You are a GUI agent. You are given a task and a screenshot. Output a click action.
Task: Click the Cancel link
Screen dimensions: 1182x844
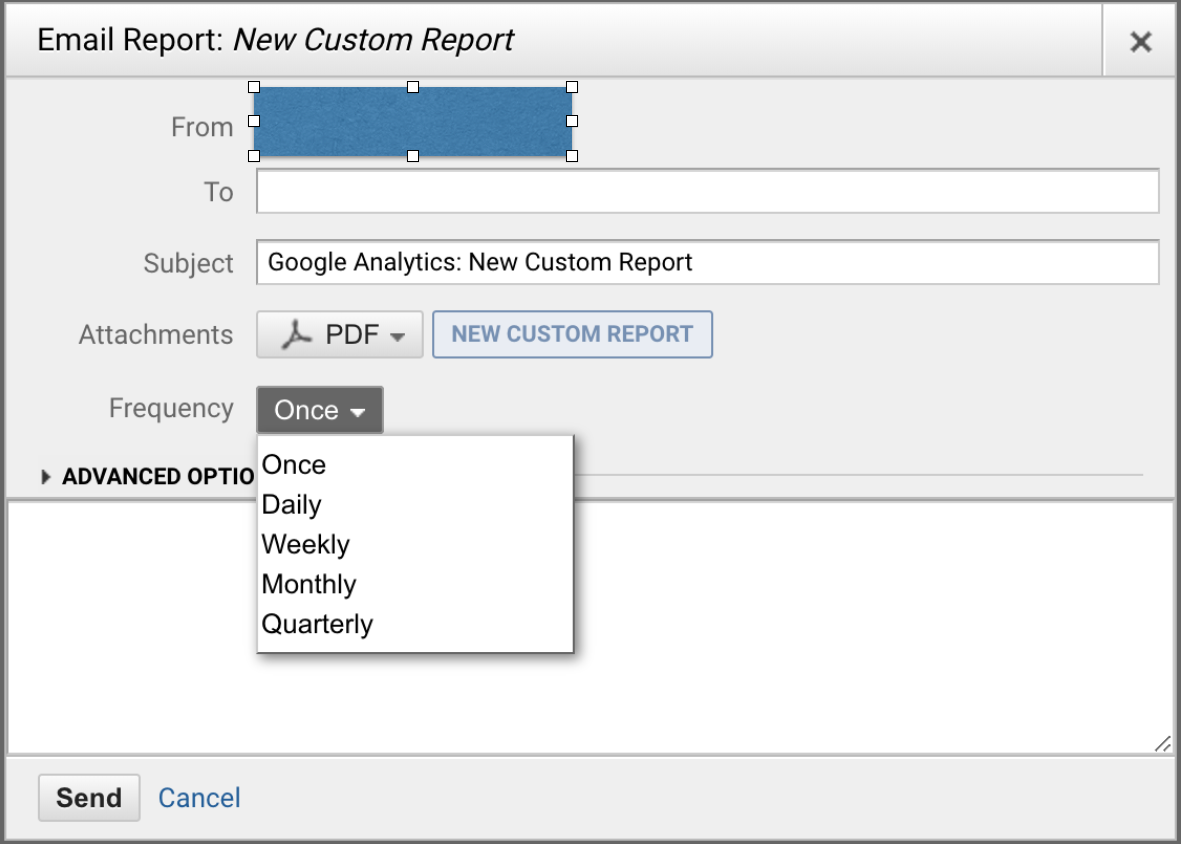tap(199, 798)
